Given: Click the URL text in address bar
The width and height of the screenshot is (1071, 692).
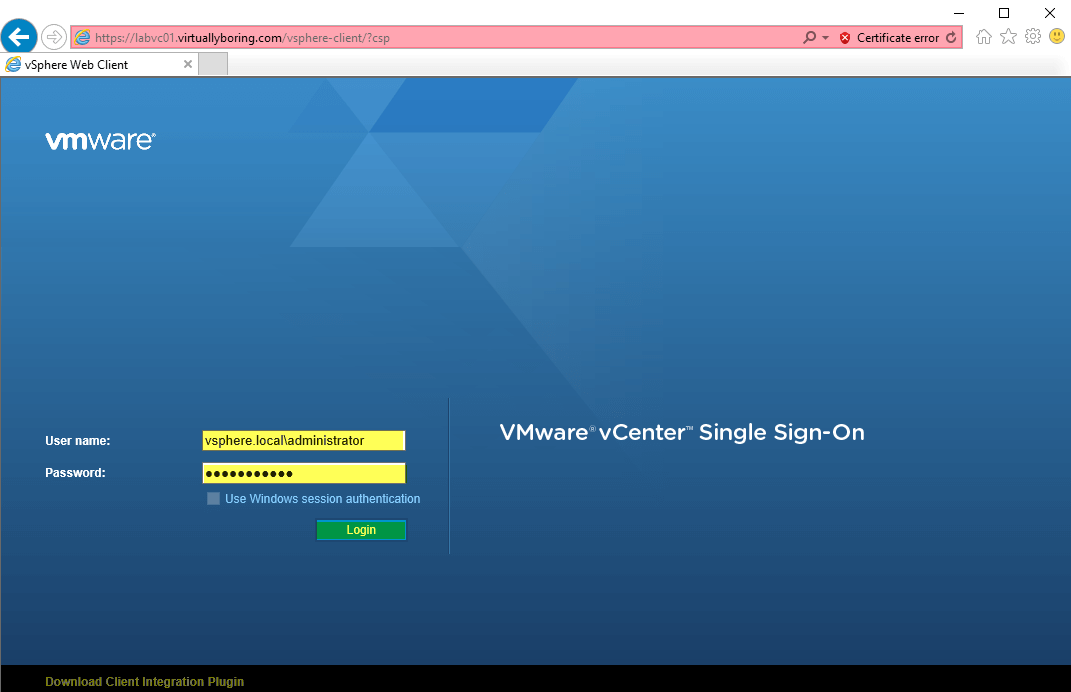Looking at the screenshot, I should [242, 38].
